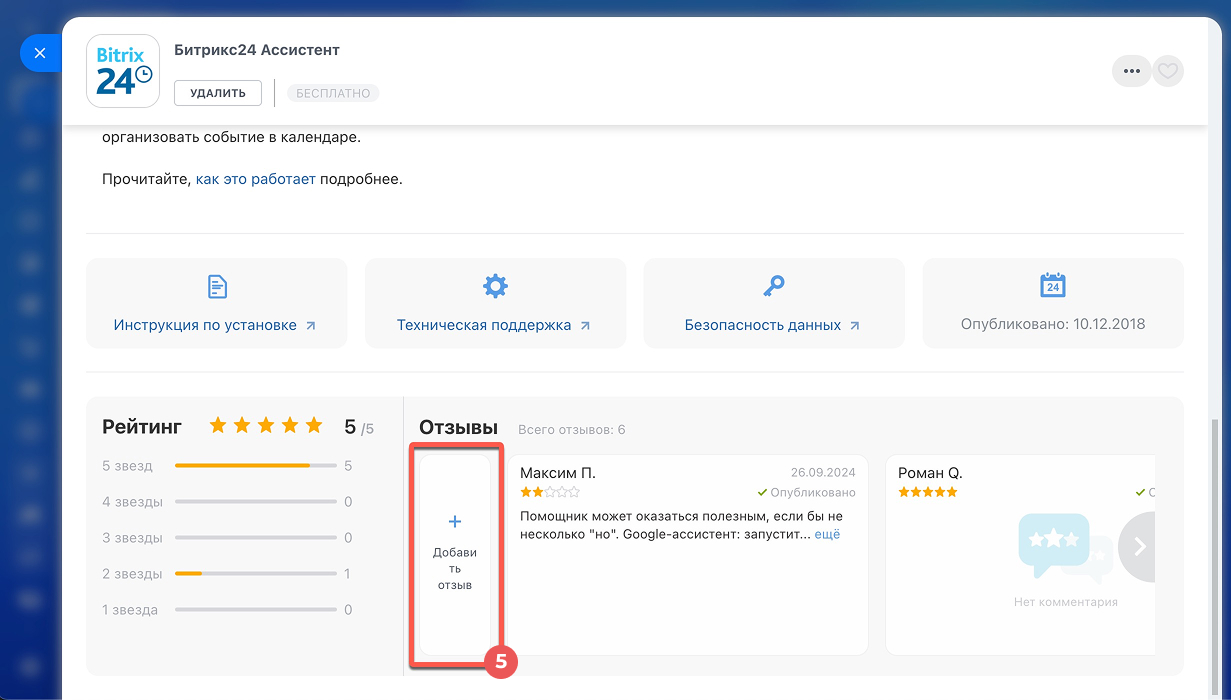Click the БЕСПЛАТНО label
This screenshot has width=1231, height=700.
tap(333, 93)
